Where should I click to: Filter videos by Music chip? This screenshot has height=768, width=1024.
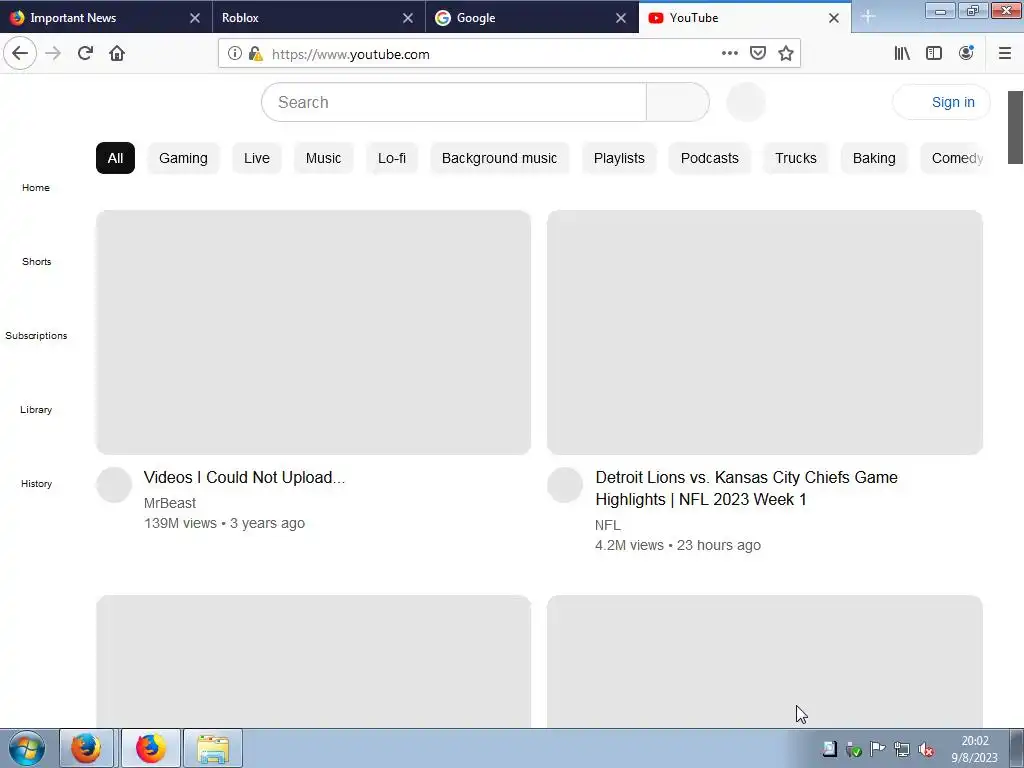(x=323, y=158)
